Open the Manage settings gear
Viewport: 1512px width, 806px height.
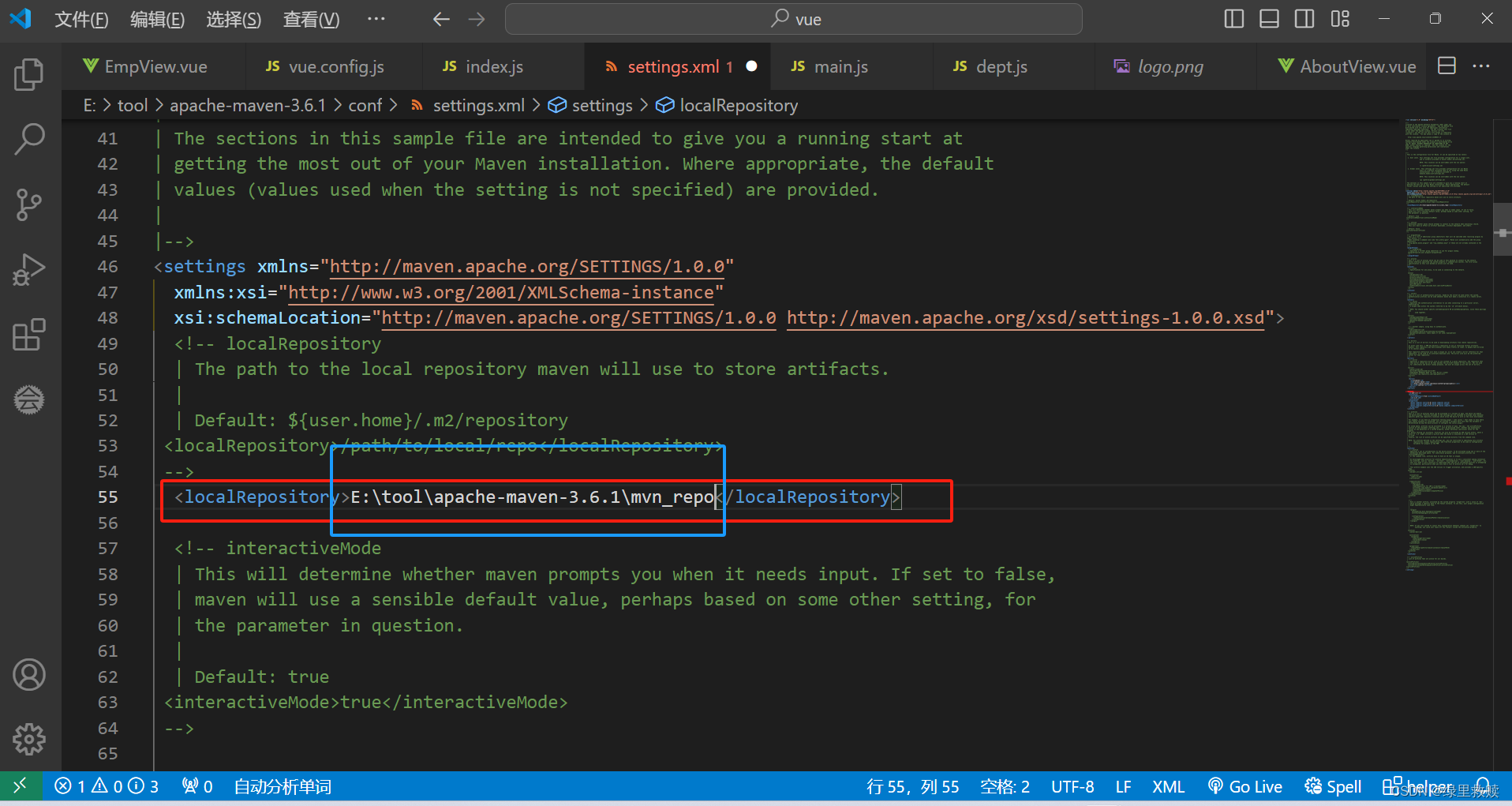29,740
